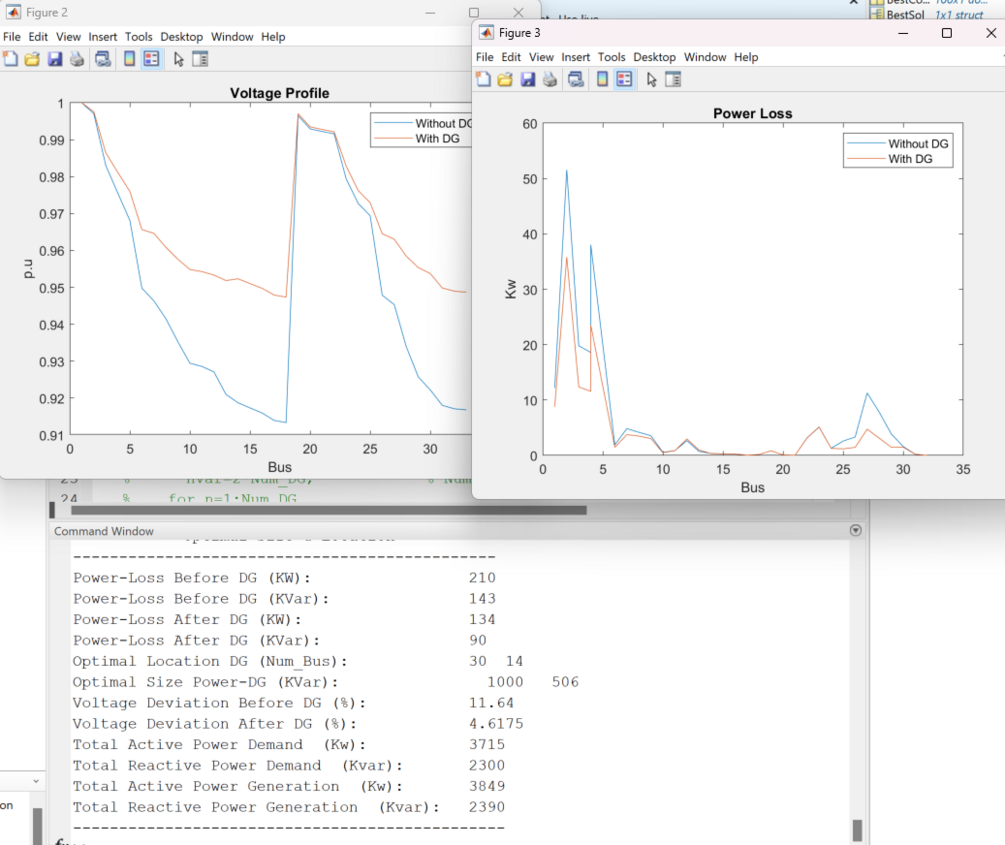Select Edit Plot arrow in Figure 2 toolbar
1005x845 pixels.
coord(178,60)
